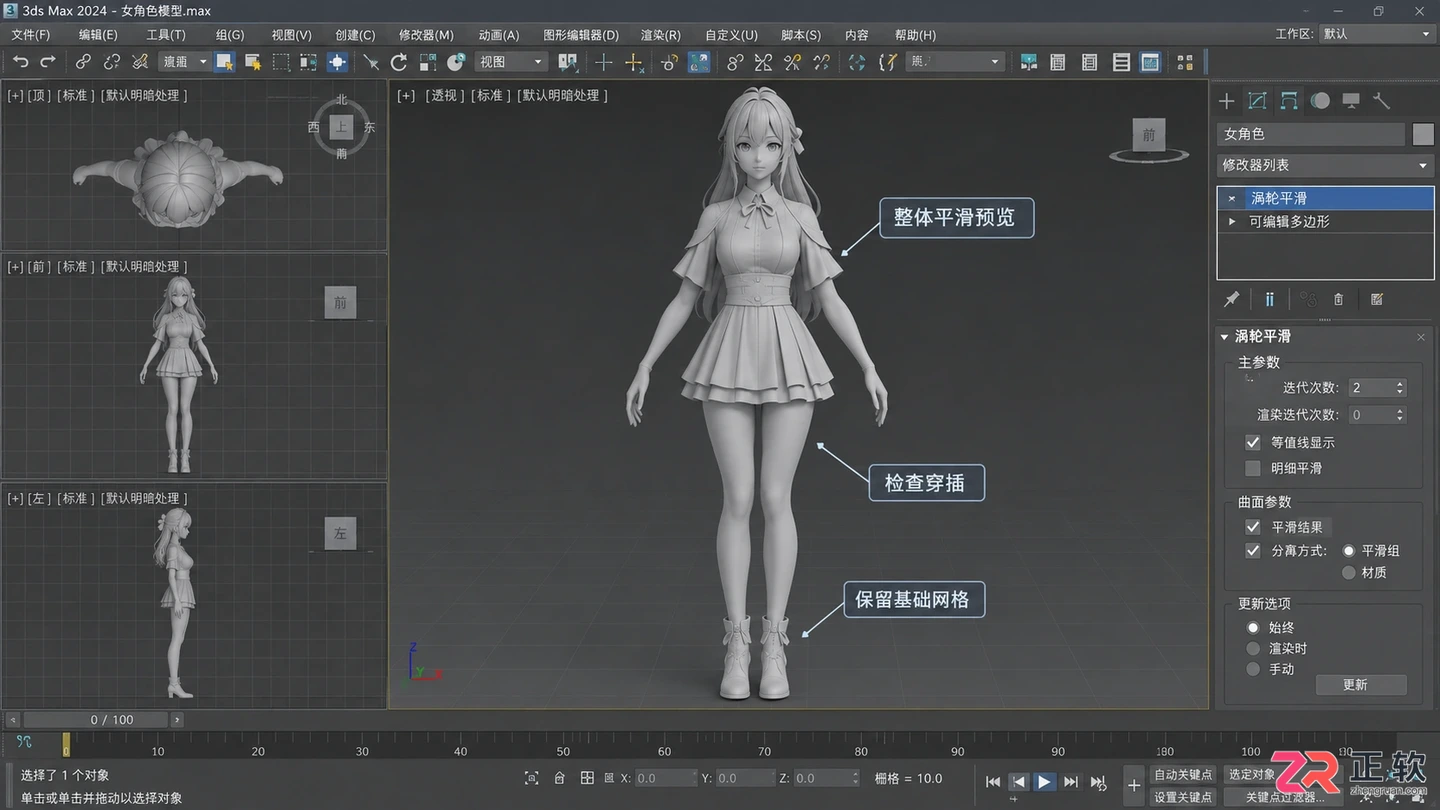Open the Display panel monitor icon
Screen dimensions: 1440x810
[x=1351, y=101]
